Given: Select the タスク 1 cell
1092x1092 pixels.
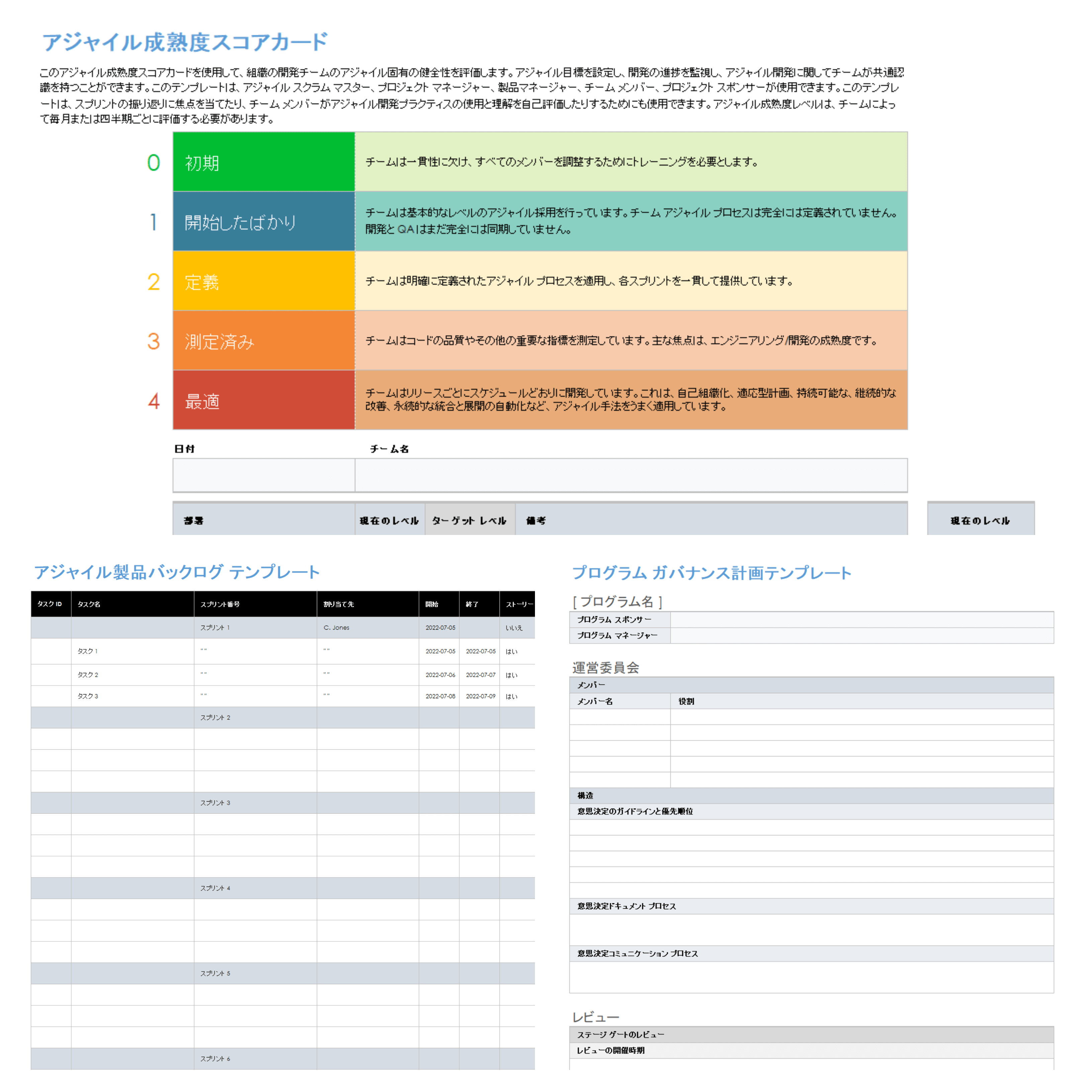Looking at the screenshot, I should [132, 651].
